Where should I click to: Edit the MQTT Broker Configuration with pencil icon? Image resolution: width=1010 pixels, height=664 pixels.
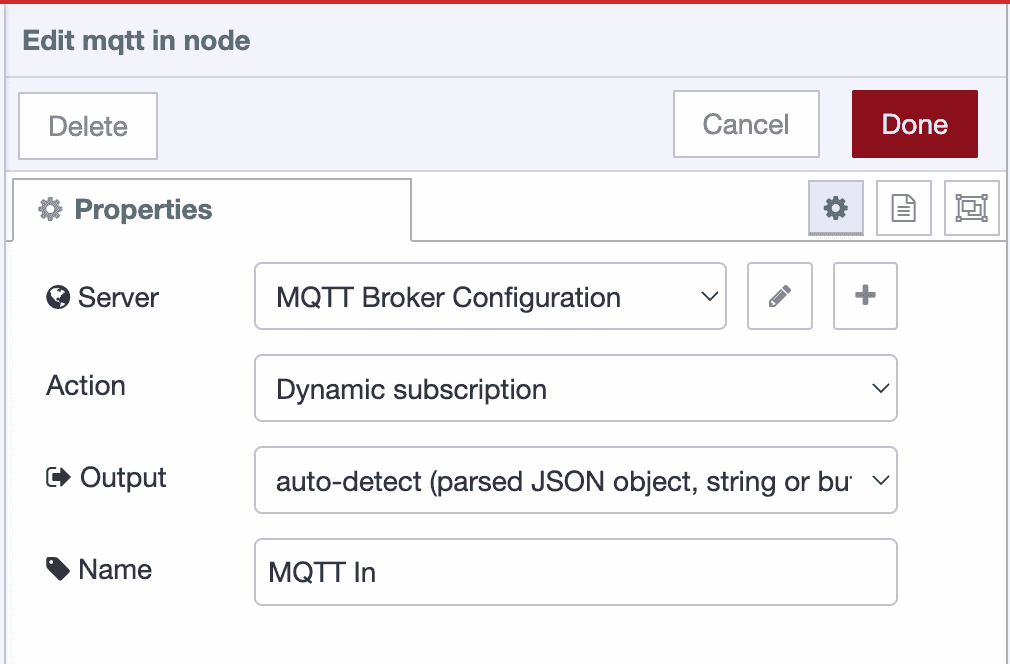click(x=779, y=296)
